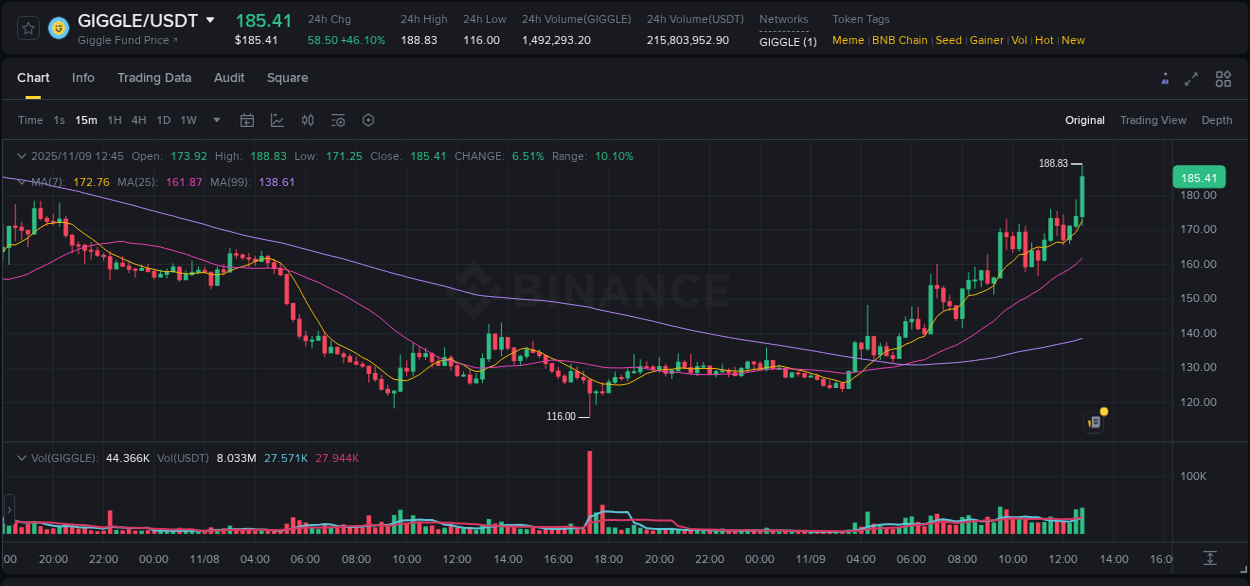Open the Audit tab
The width and height of the screenshot is (1250, 586).
[x=229, y=78]
